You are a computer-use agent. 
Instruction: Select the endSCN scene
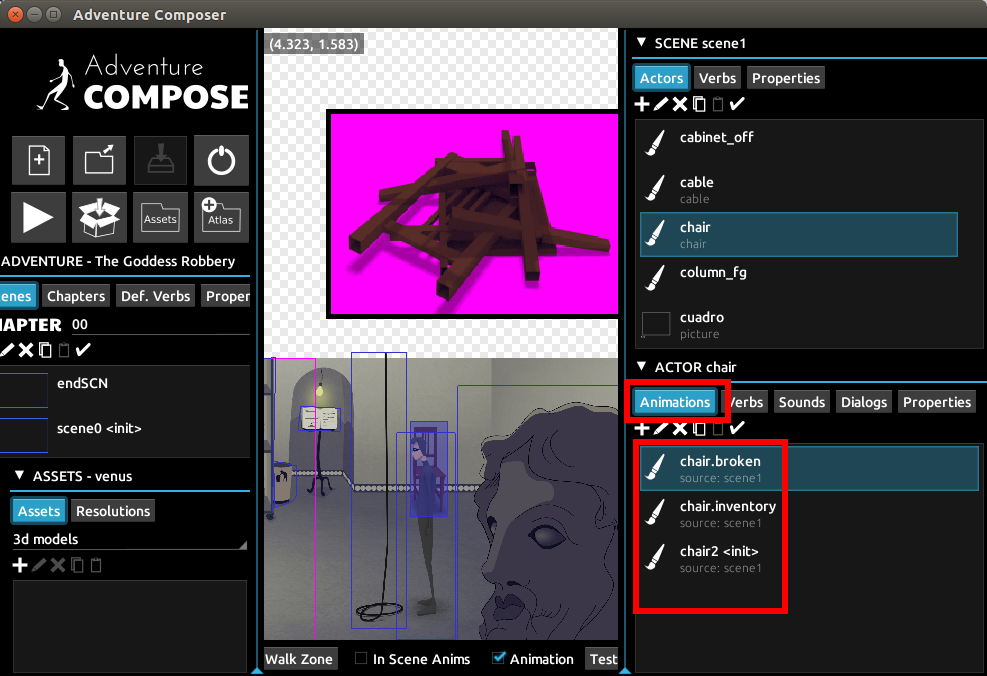coord(125,390)
